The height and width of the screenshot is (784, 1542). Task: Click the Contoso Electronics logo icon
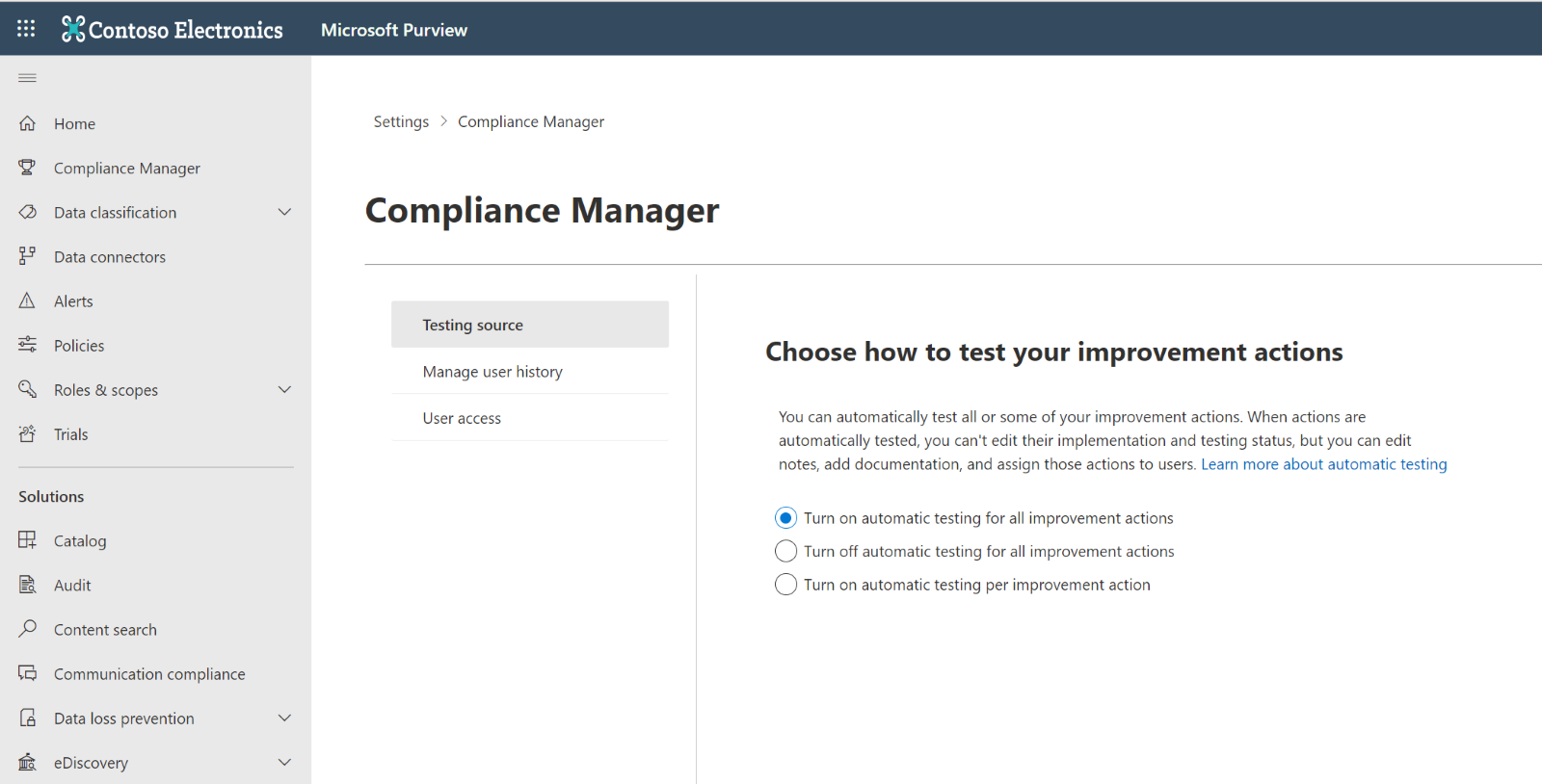tap(73, 29)
